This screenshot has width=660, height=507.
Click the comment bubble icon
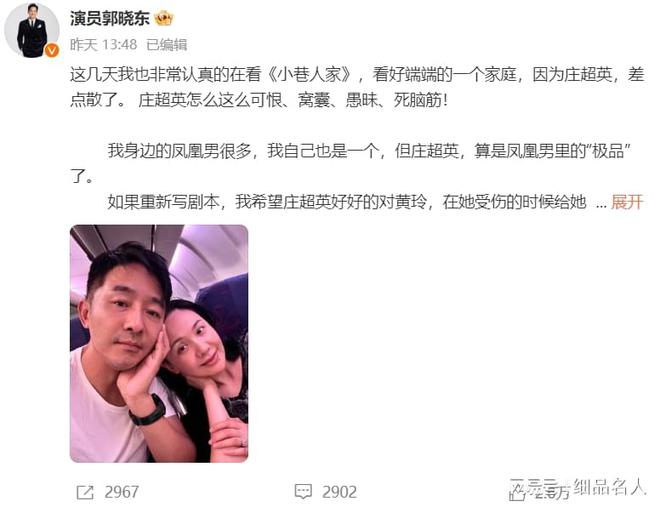(303, 491)
